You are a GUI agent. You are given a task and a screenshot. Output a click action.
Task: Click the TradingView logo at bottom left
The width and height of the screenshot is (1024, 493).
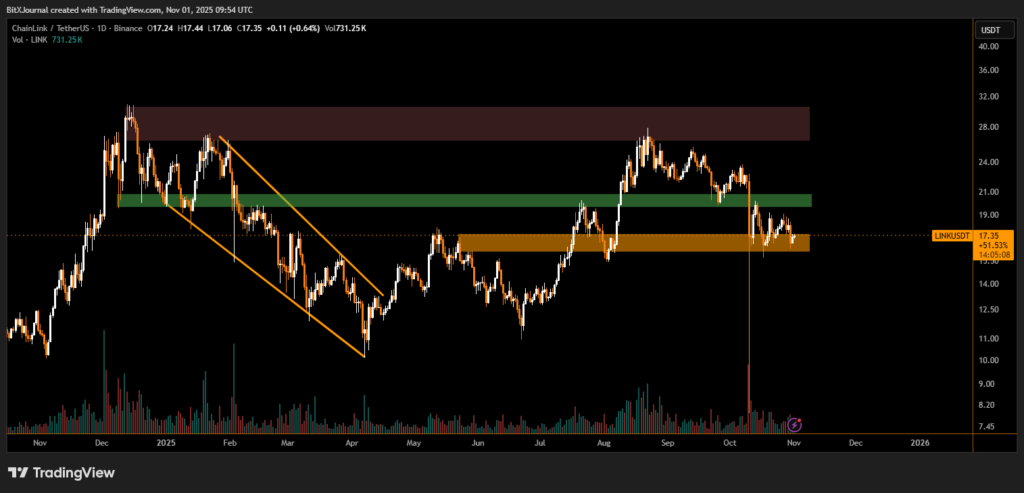pyautogui.click(x=62, y=472)
